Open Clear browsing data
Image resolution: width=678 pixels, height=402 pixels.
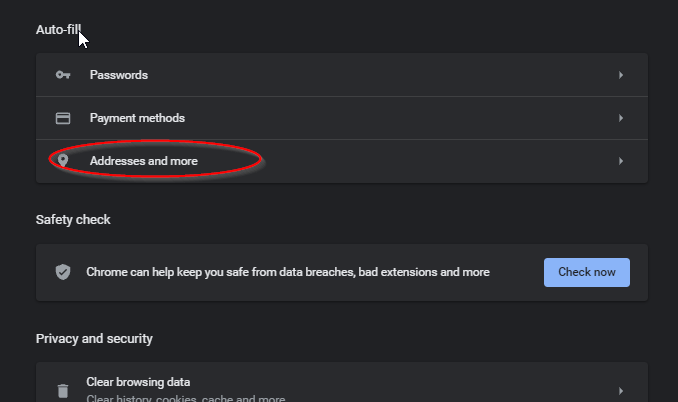tap(342, 384)
